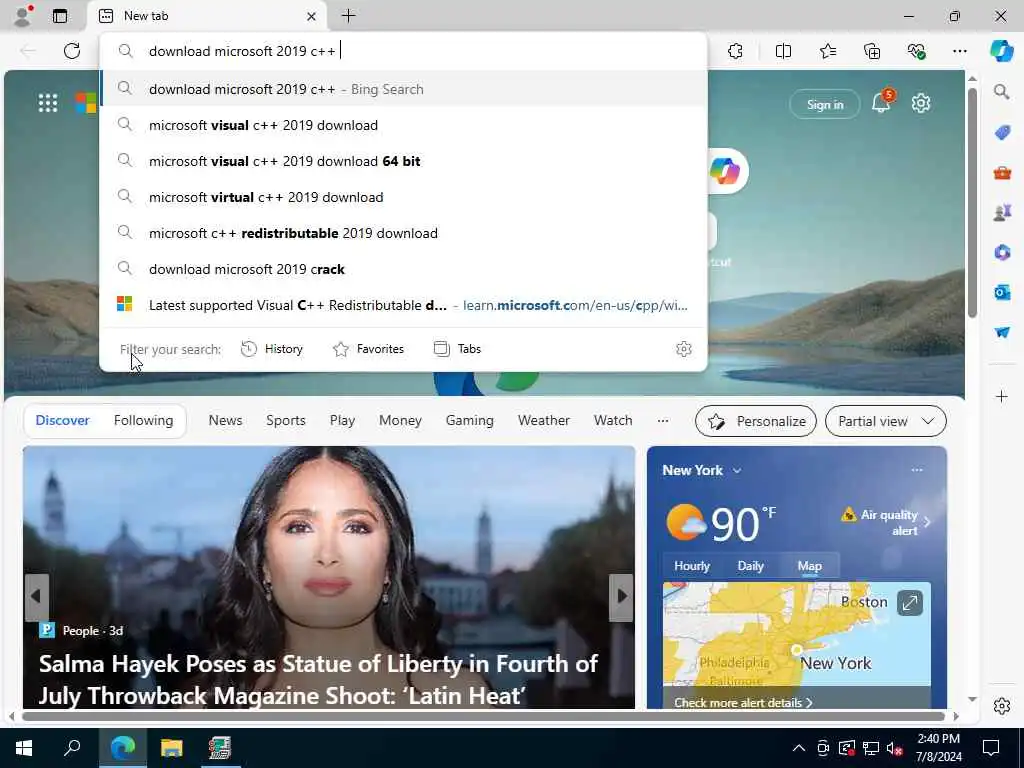Click the horizontal page scrollbar
The width and height of the screenshot is (1024, 768).
[x=483, y=716]
